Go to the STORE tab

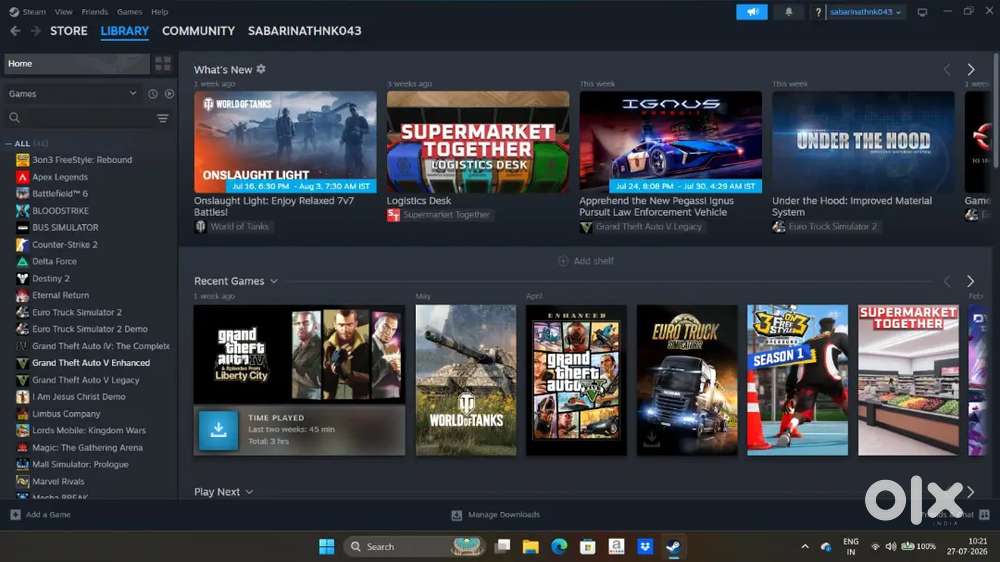[x=69, y=31]
